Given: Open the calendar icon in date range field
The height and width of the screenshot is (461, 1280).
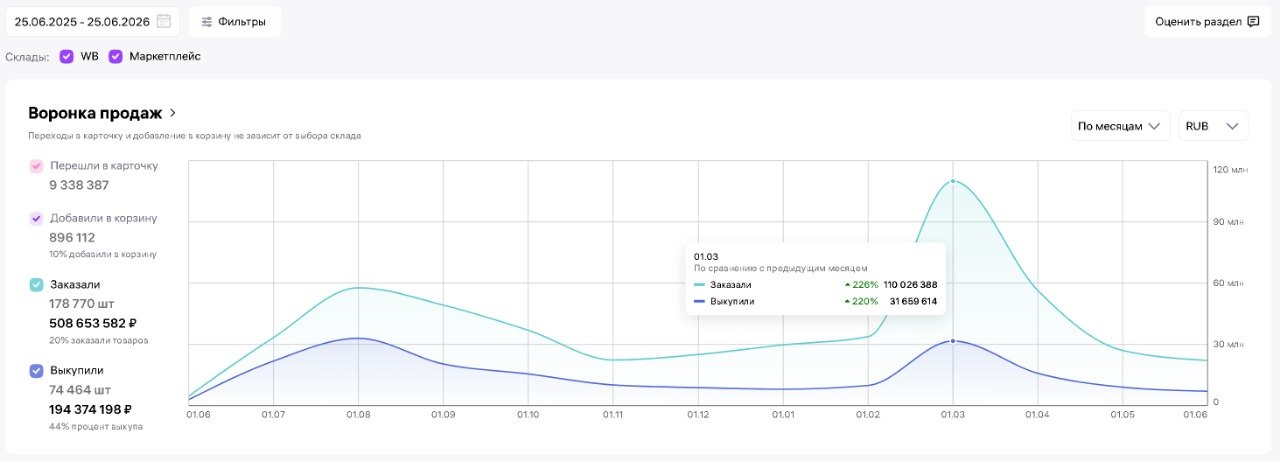Looking at the screenshot, I should click(x=164, y=21).
